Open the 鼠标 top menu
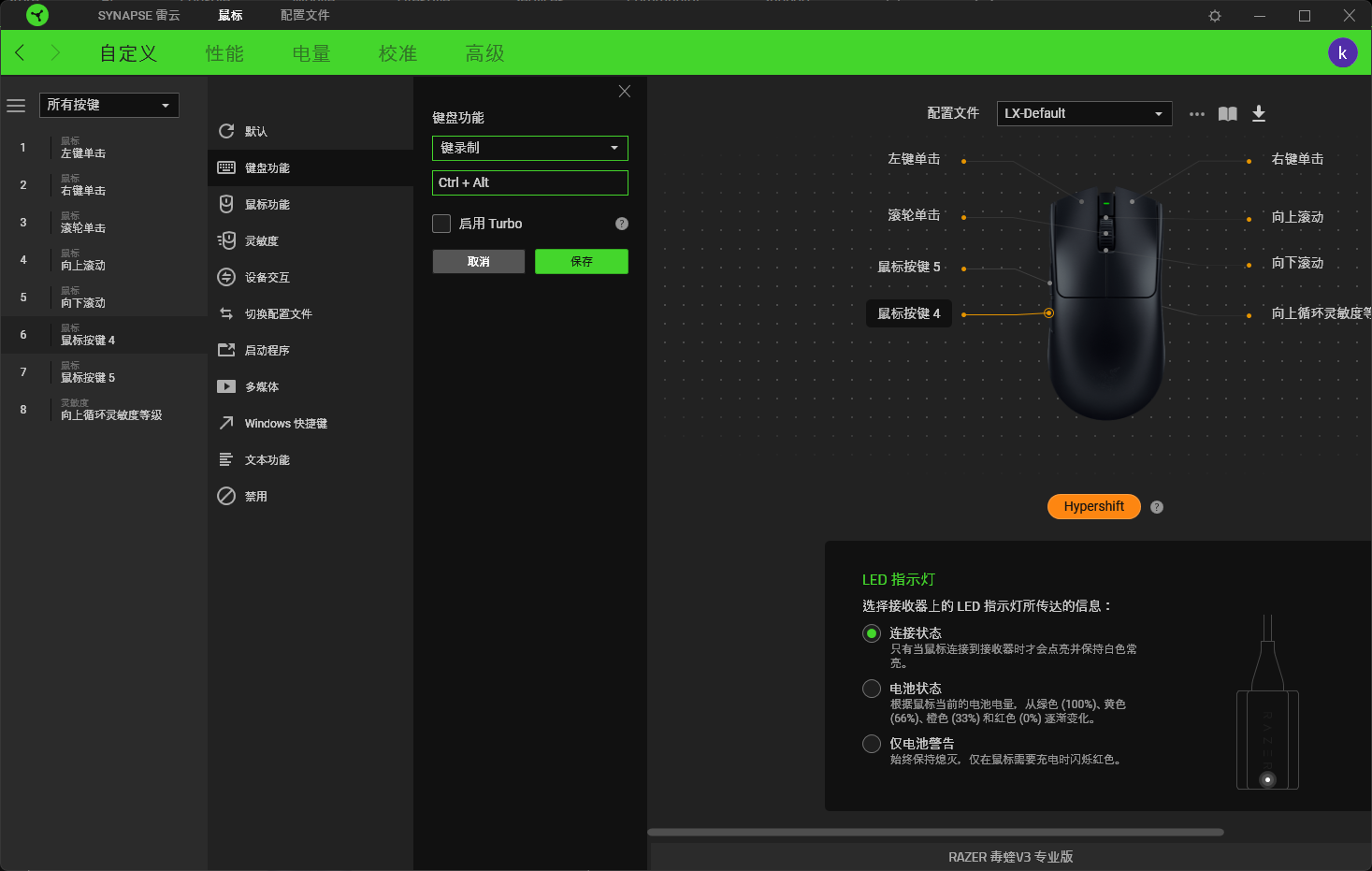 (x=230, y=15)
